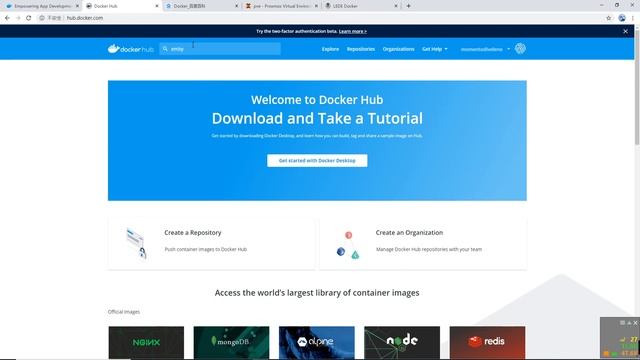The height and width of the screenshot is (360, 640).
Task: Click the user avatar fingerprint icon
Action: point(520,49)
